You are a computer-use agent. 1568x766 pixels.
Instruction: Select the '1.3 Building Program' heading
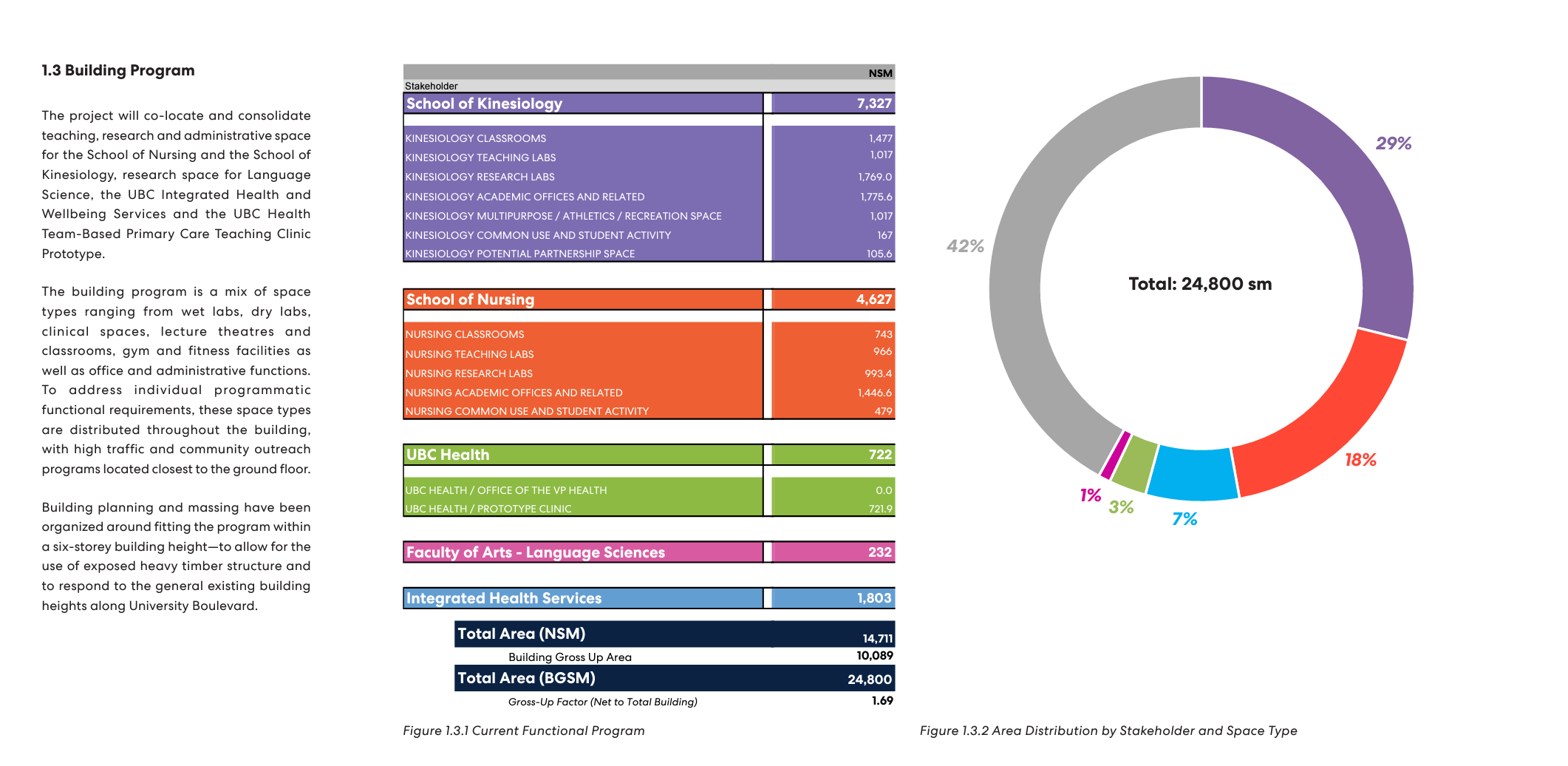[x=118, y=70]
